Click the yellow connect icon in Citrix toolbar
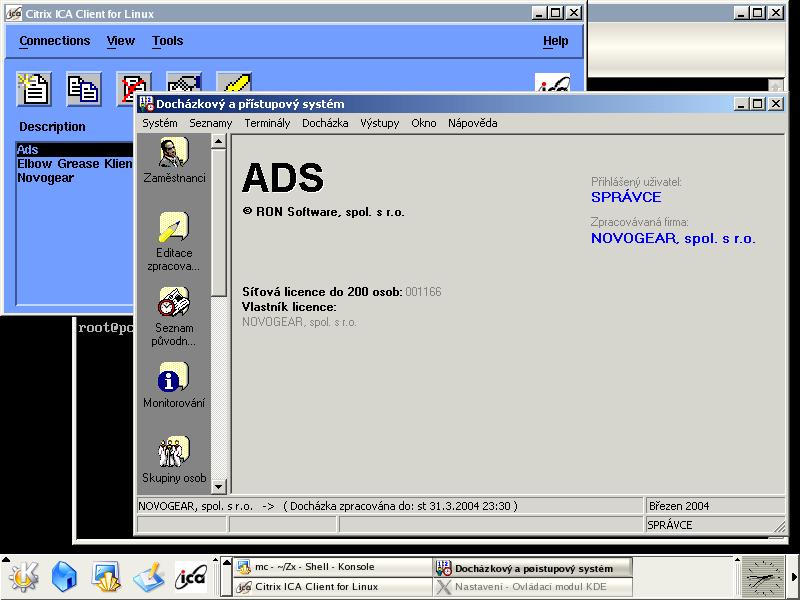 tap(234, 83)
